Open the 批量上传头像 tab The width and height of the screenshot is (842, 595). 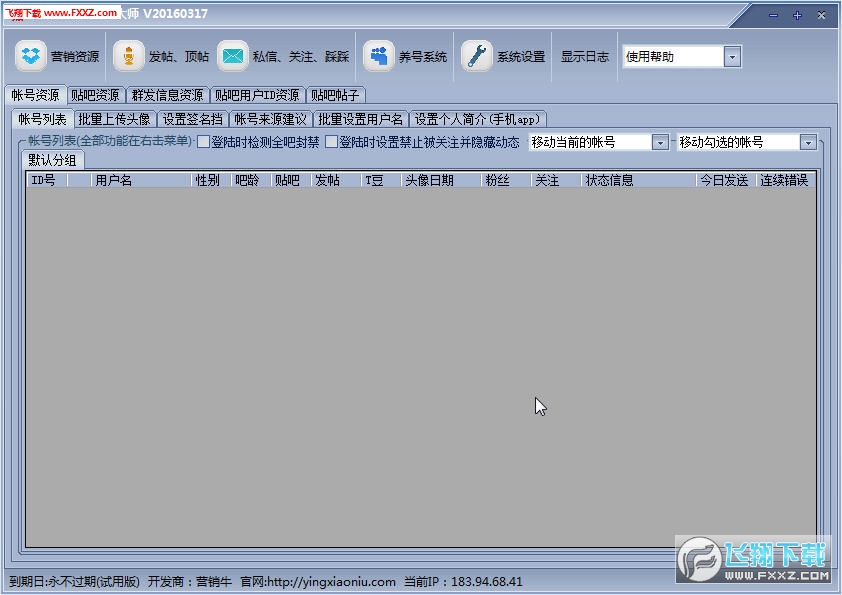[113, 118]
